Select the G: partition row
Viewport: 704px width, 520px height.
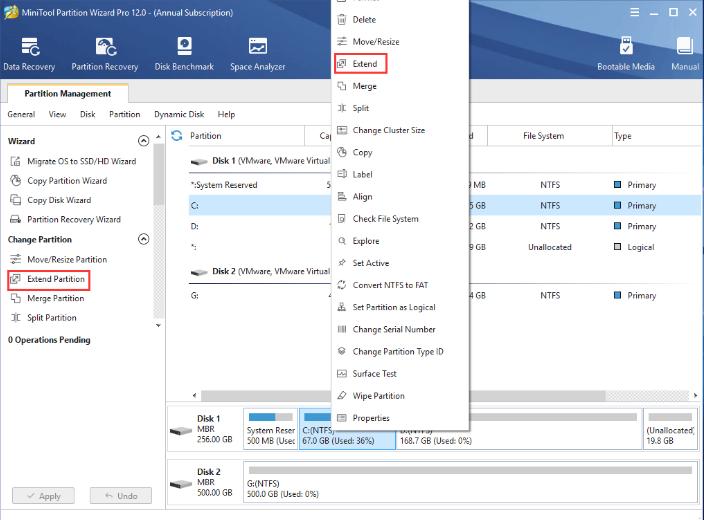click(x=260, y=295)
